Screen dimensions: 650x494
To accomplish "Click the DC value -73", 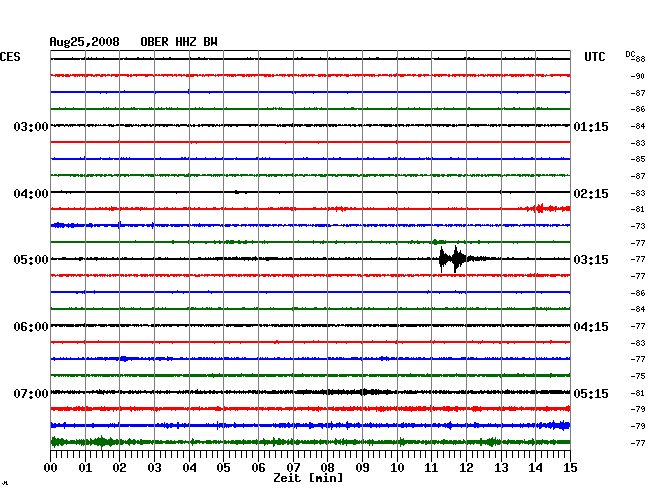I will tap(638, 226).
